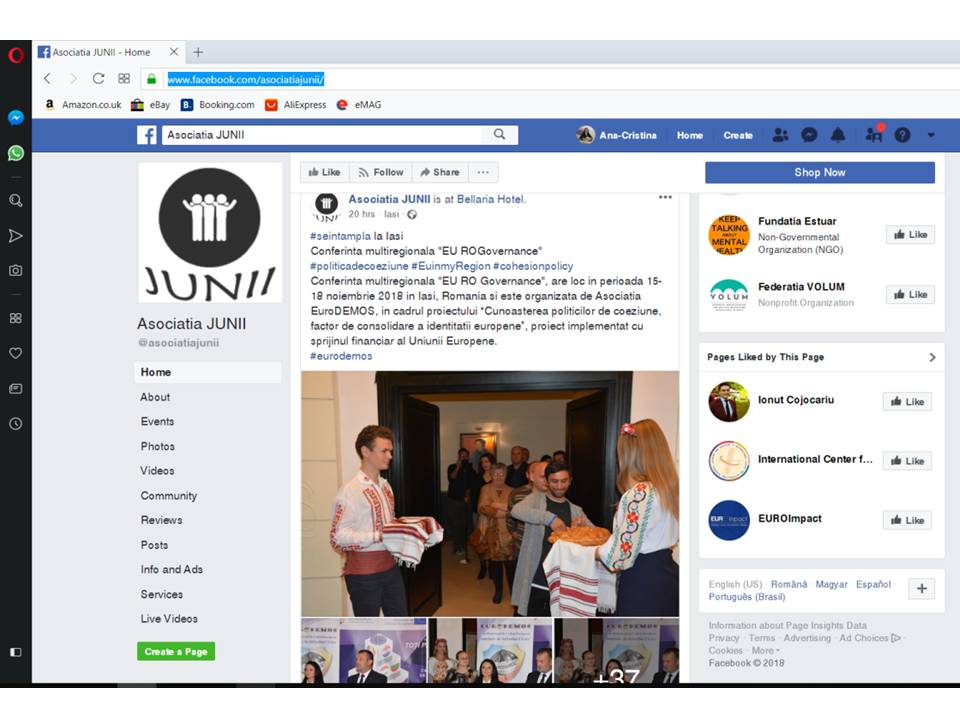Open post options ellipsis menu

(x=666, y=197)
